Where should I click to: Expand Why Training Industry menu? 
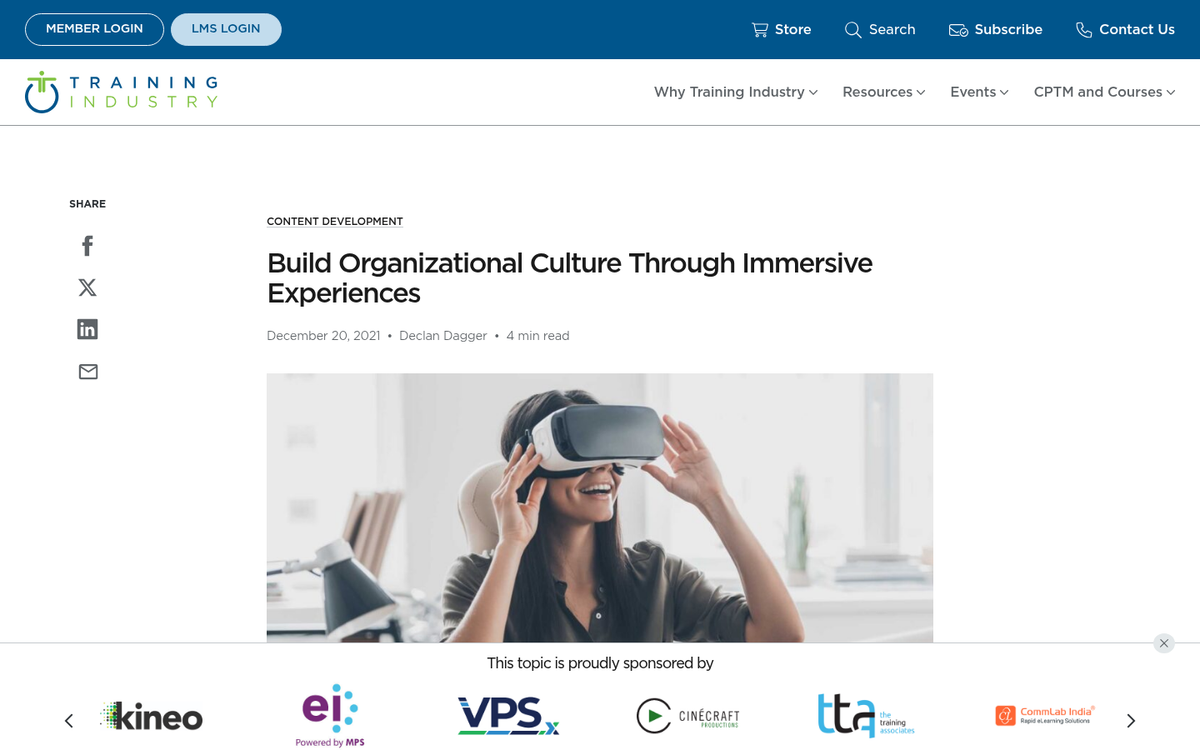coord(735,92)
